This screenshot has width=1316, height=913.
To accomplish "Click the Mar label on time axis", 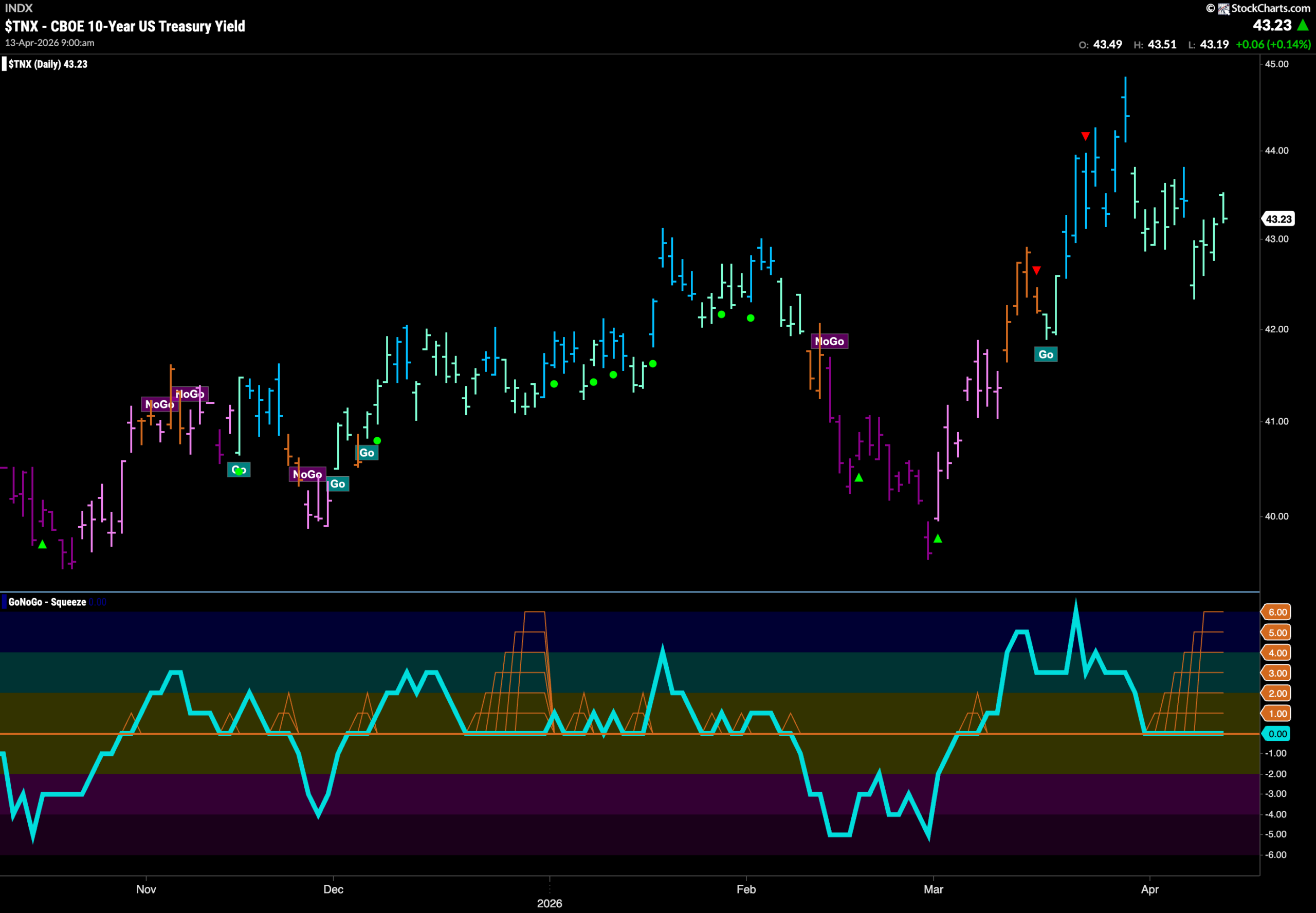I will coord(933,889).
